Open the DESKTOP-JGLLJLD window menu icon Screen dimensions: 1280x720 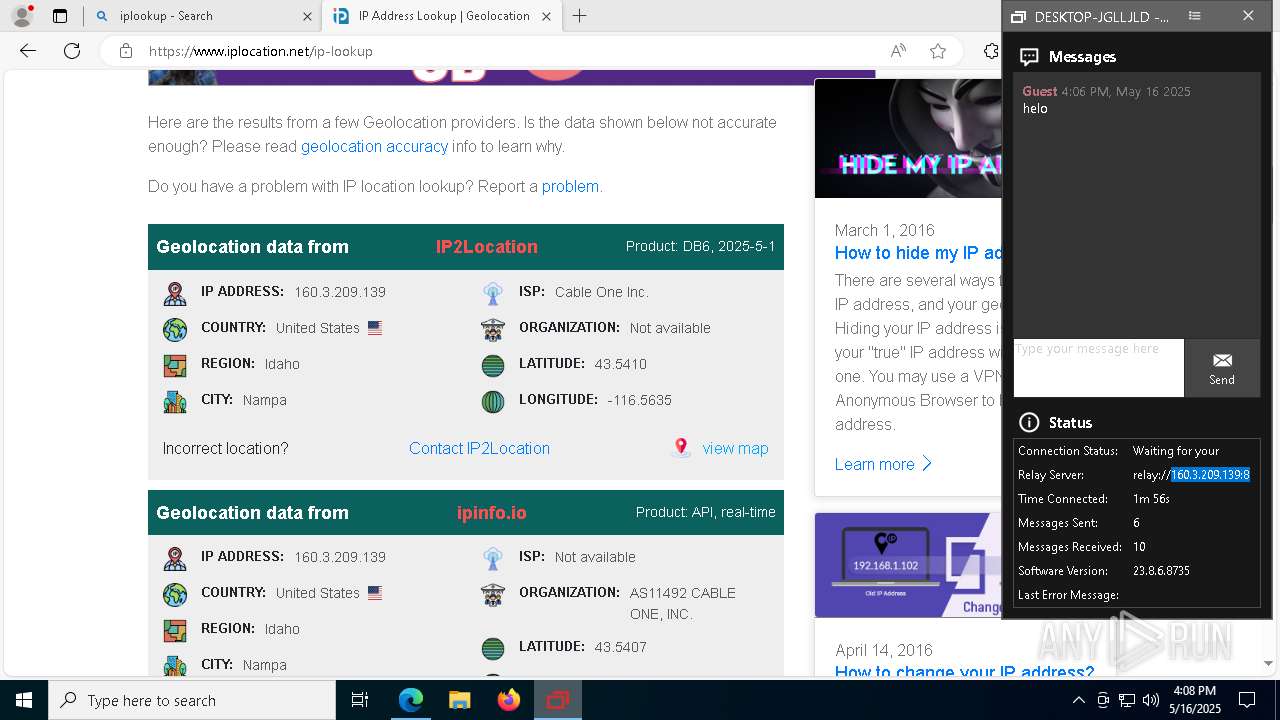[1194, 16]
